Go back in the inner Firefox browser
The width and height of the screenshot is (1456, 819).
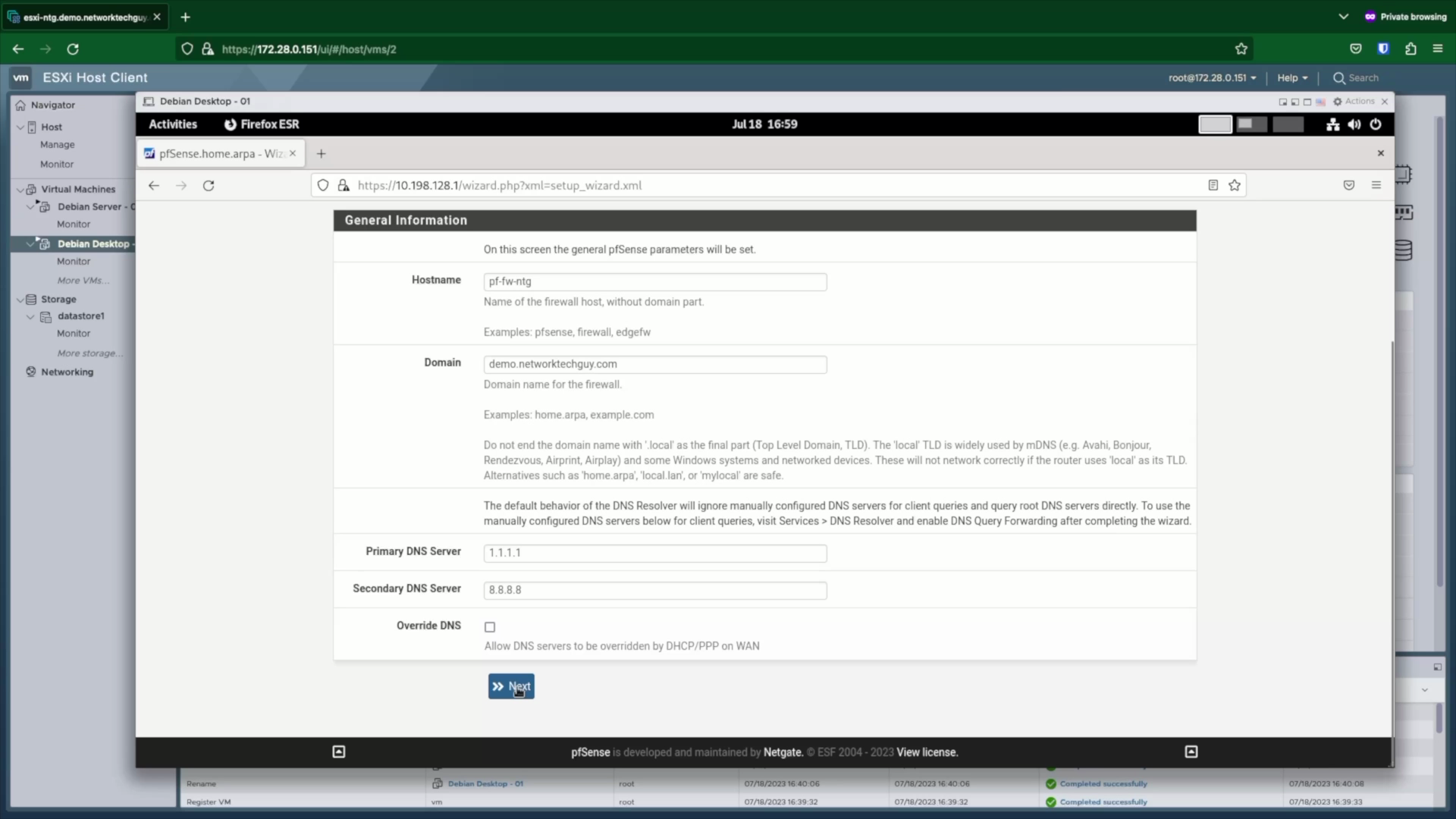tap(154, 185)
